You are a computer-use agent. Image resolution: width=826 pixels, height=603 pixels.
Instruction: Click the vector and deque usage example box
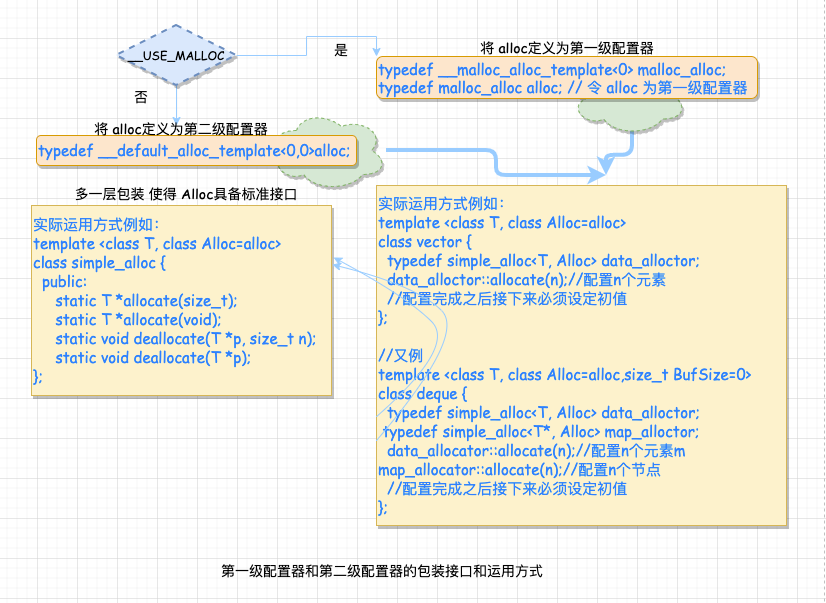tap(582, 355)
